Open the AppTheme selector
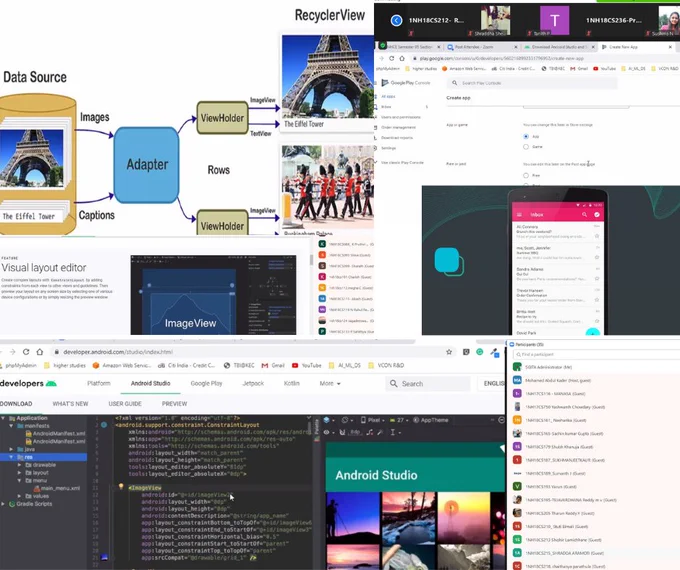This screenshot has width=680, height=570. pos(431,420)
